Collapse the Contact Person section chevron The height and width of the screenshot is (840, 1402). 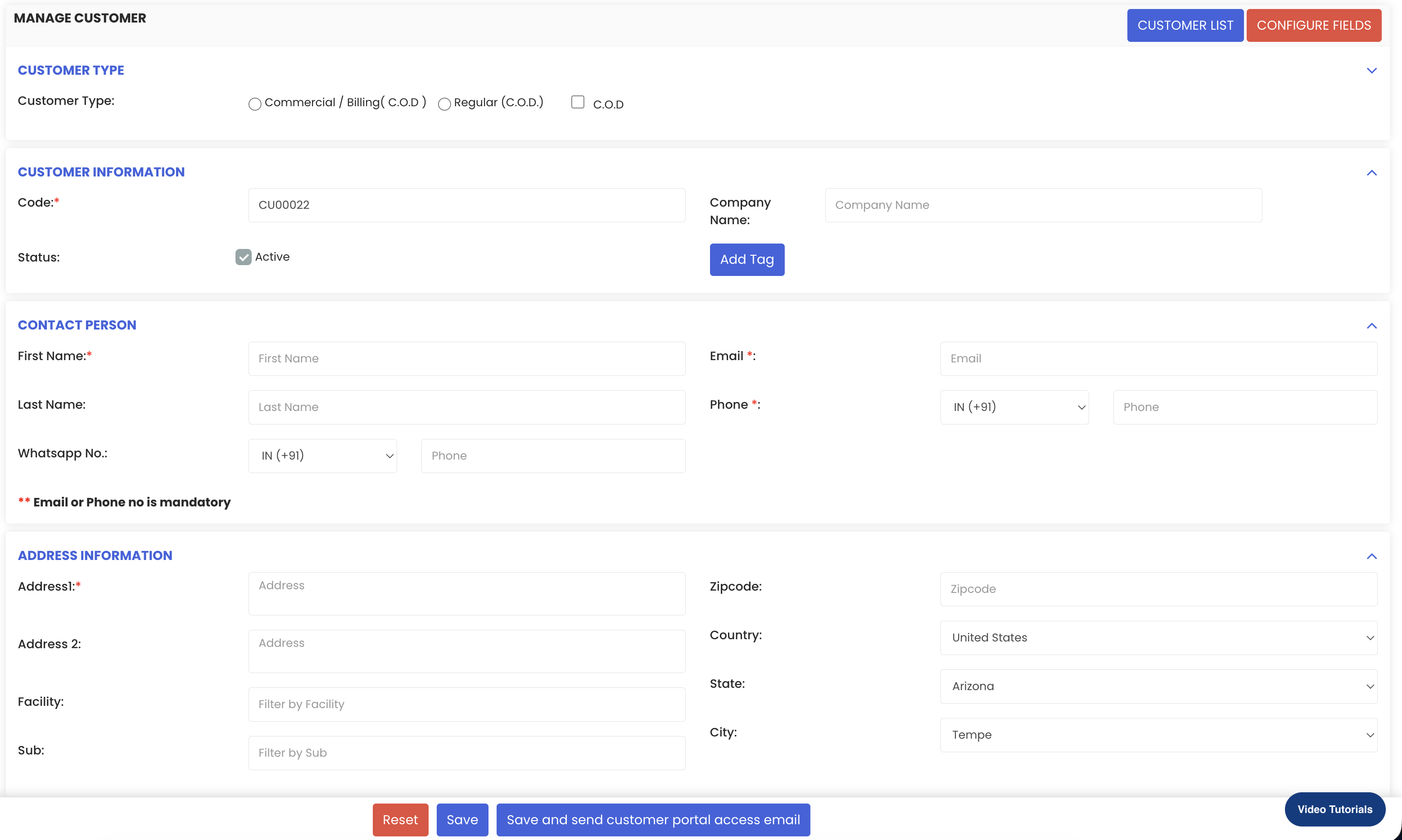(x=1371, y=325)
